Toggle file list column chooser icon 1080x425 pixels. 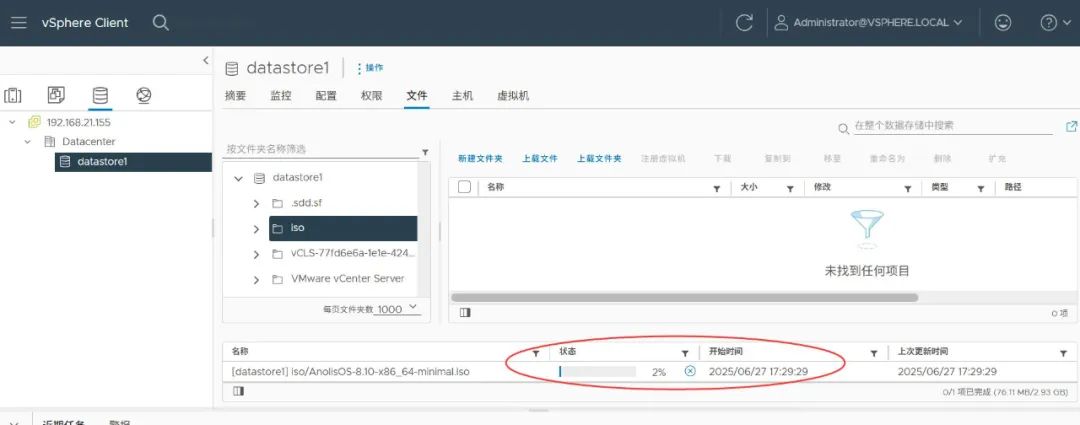(x=465, y=313)
